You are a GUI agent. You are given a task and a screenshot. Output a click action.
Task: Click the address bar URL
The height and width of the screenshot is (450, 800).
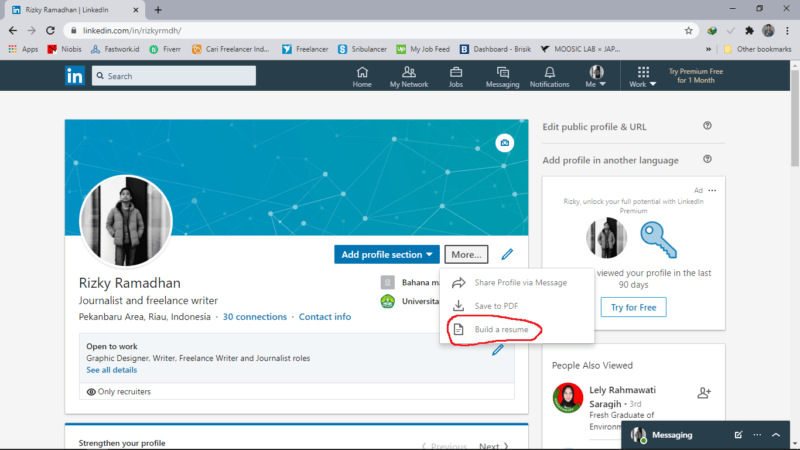pyautogui.click(x=132, y=31)
